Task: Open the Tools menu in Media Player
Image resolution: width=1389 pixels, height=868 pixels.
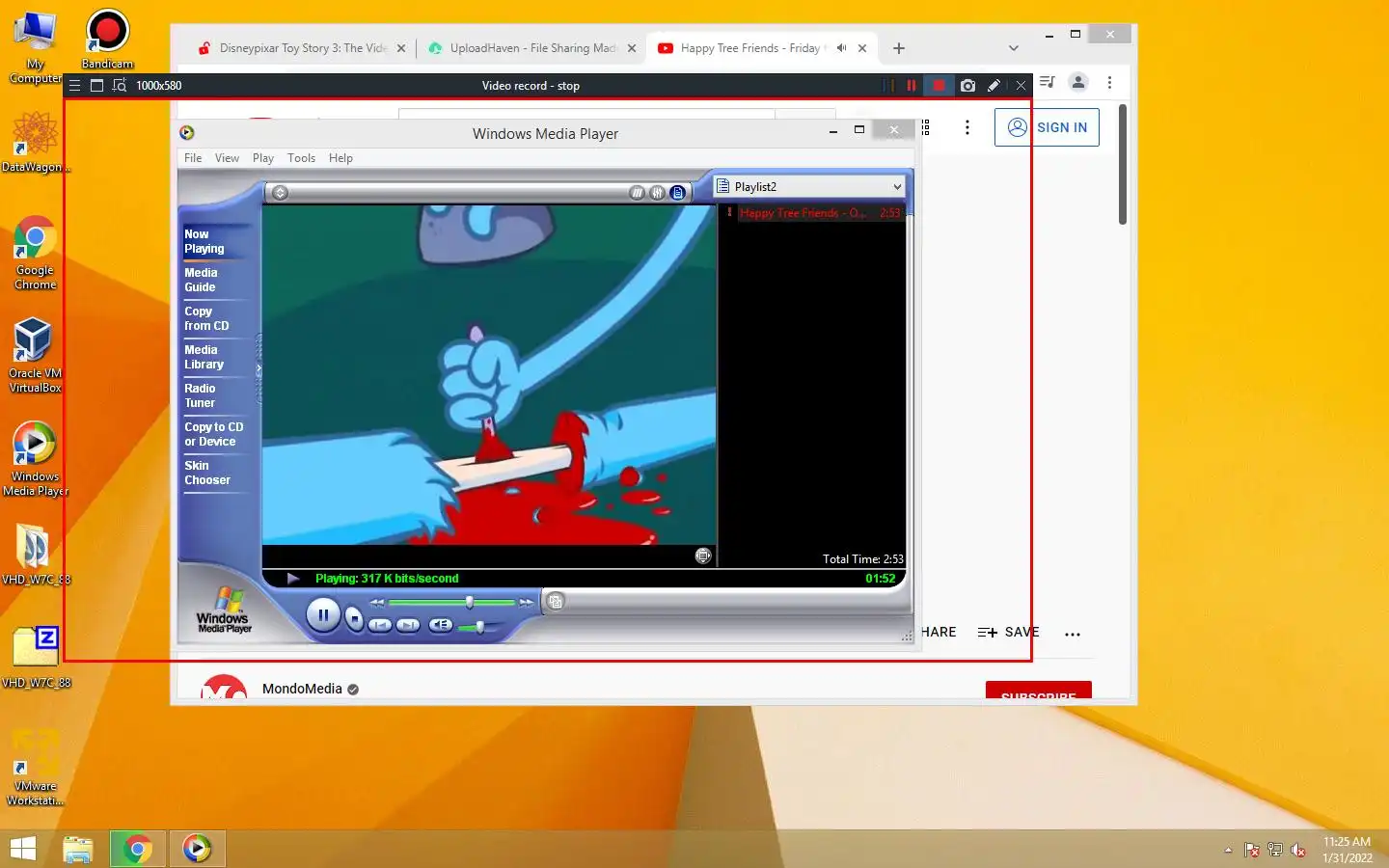Action: coord(301,158)
